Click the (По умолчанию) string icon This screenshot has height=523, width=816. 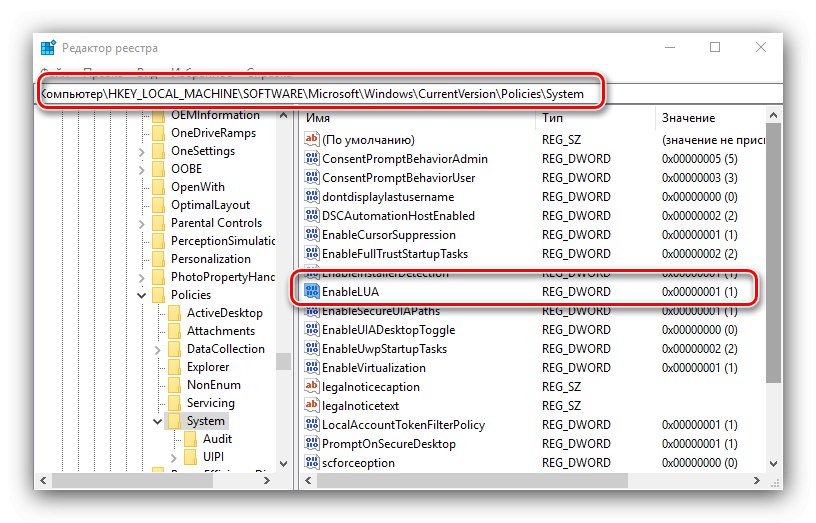pyautogui.click(x=312, y=139)
